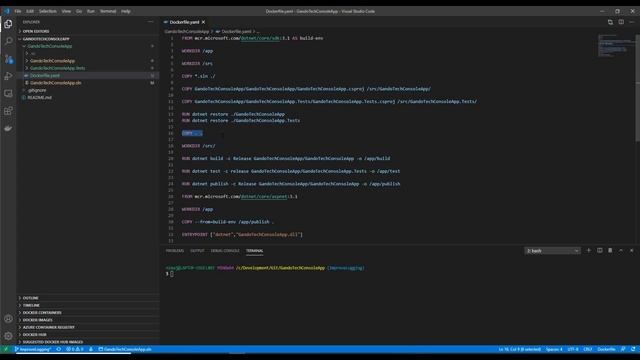Open the Terminal menu
Viewport: 640px width, 360px height.
tap(108, 11)
